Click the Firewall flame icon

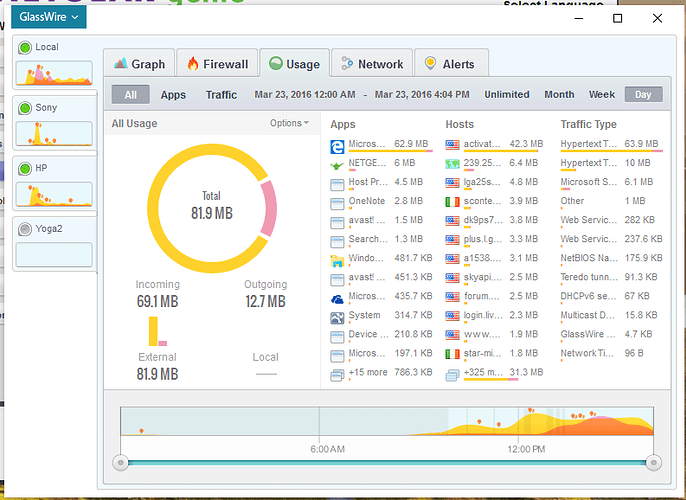[x=192, y=64]
